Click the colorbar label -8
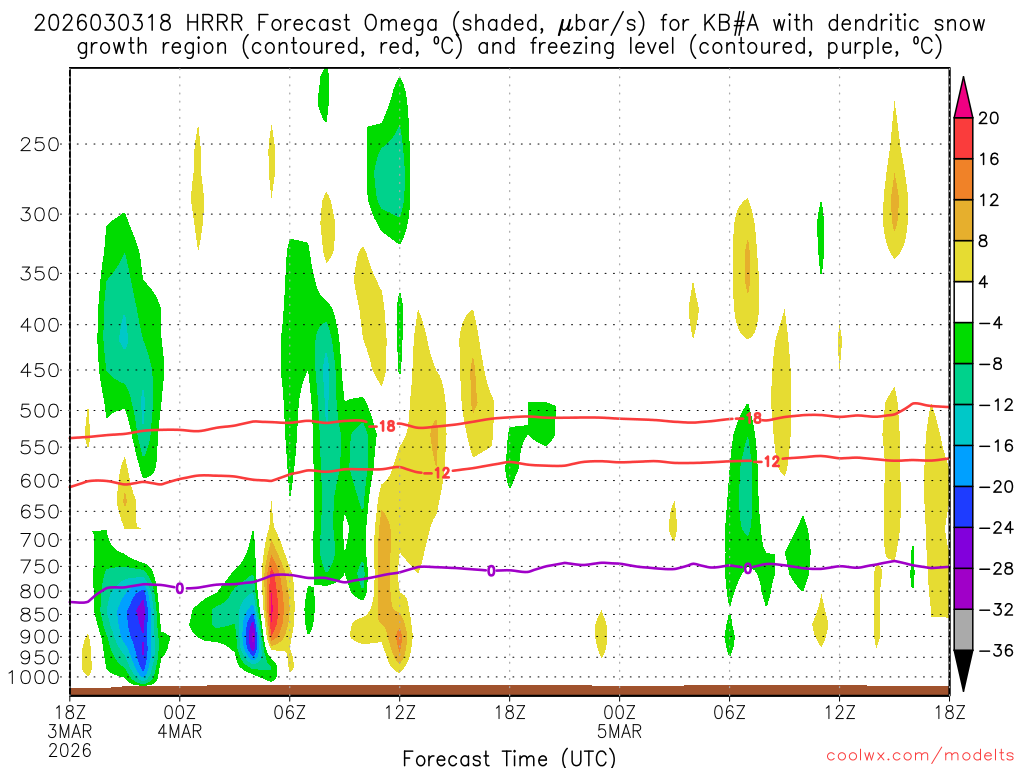1024x768 pixels. click(x=991, y=364)
